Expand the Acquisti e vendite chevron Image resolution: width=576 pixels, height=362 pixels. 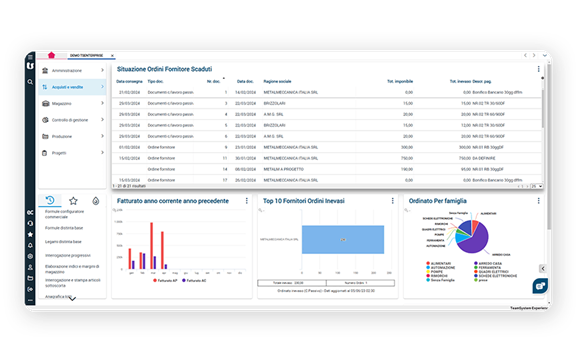click(x=102, y=87)
